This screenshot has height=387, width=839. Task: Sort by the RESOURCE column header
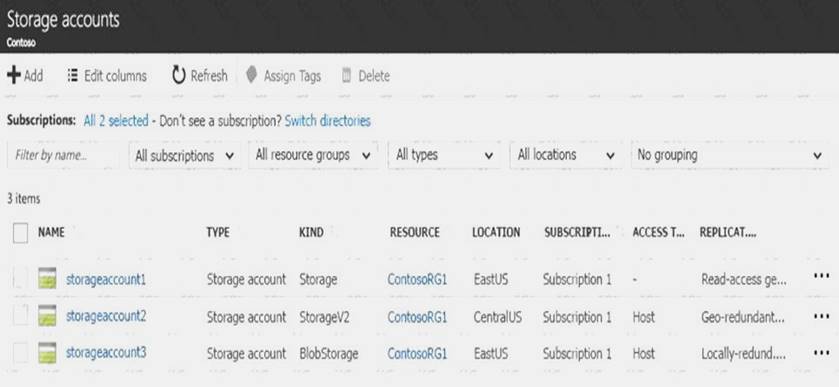tap(415, 232)
